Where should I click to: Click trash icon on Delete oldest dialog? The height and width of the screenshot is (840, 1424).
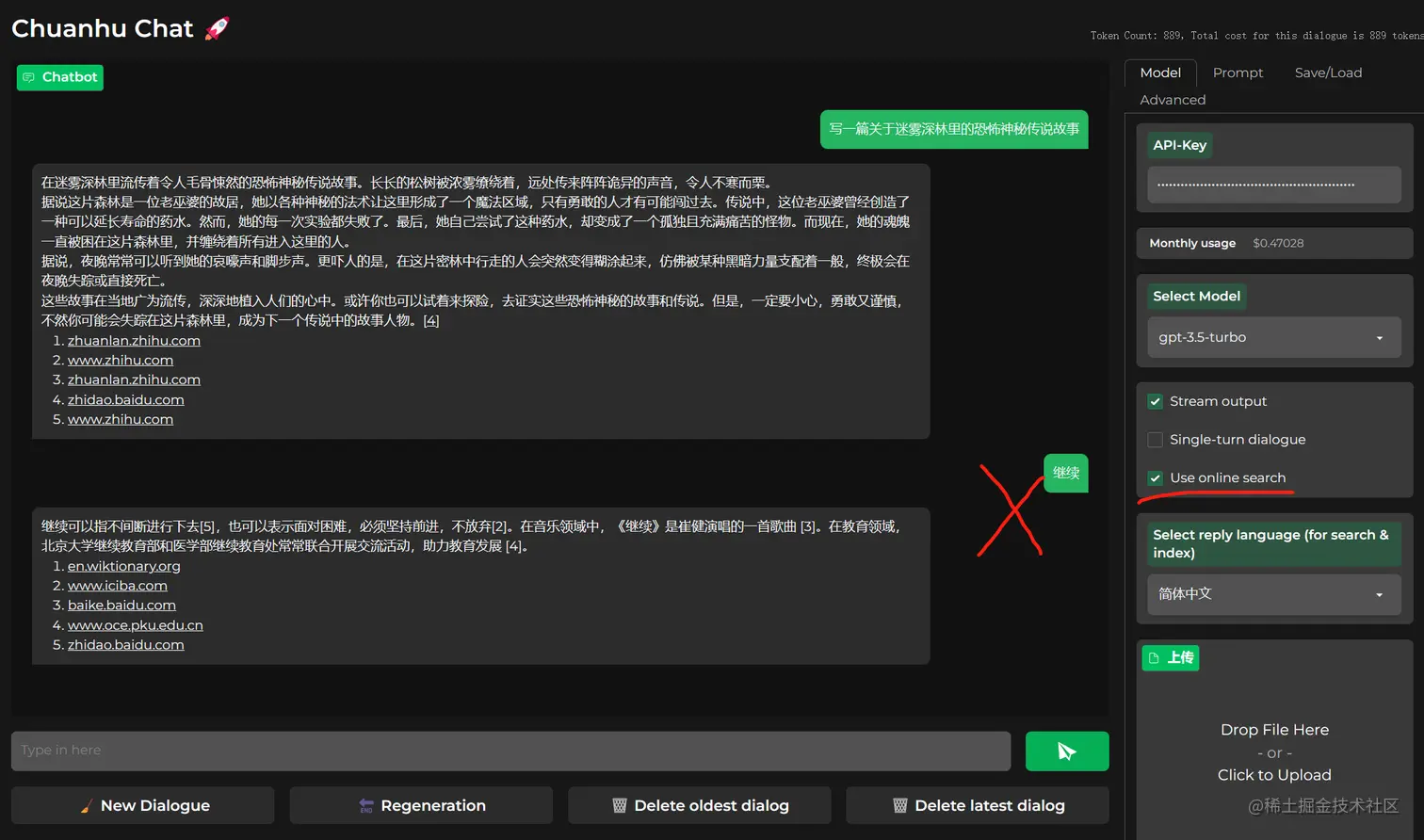[620, 806]
